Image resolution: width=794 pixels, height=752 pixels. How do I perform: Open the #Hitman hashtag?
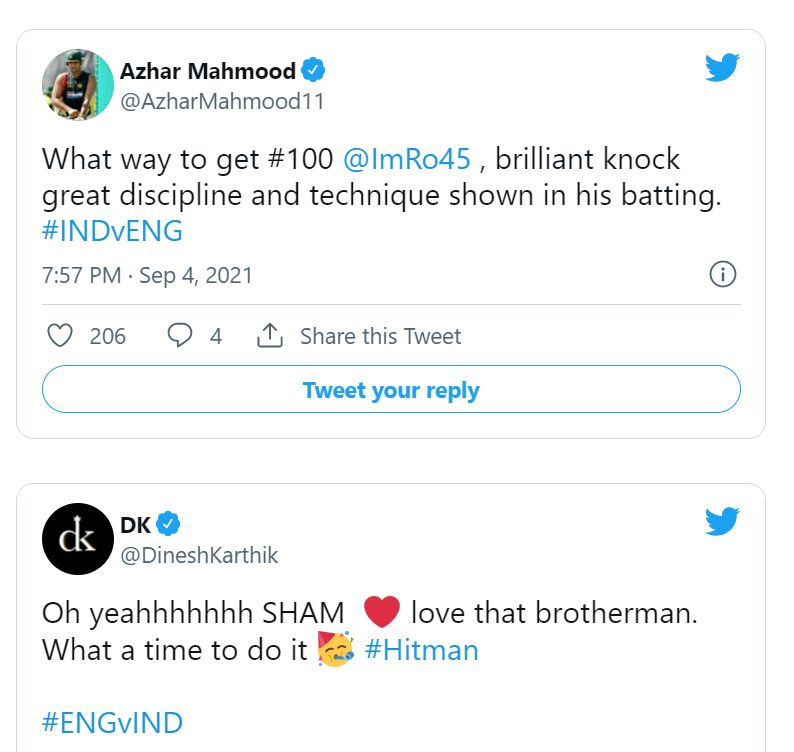coord(421,650)
